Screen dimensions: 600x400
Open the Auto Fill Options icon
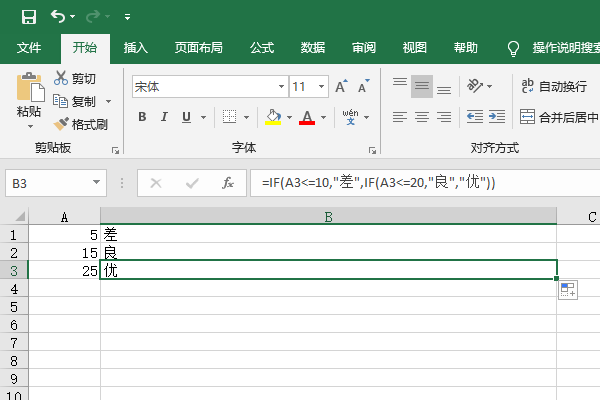tap(567, 290)
